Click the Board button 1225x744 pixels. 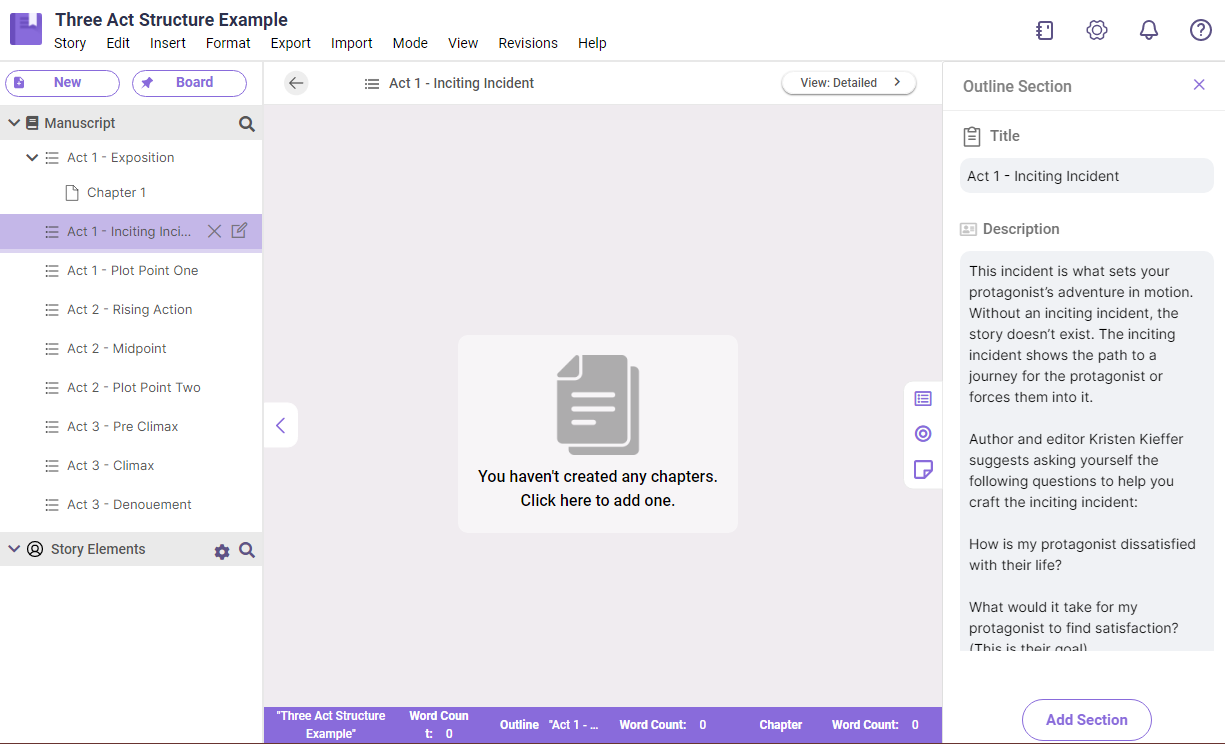pyautogui.click(x=189, y=83)
